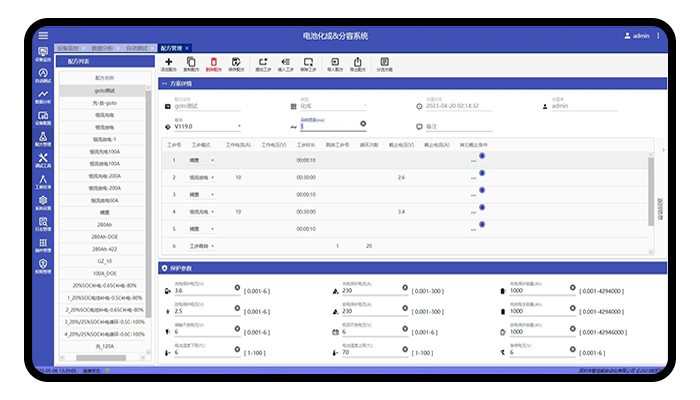Switch to the 数据分析 tab
This screenshot has width=700, height=400.
[103, 47]
